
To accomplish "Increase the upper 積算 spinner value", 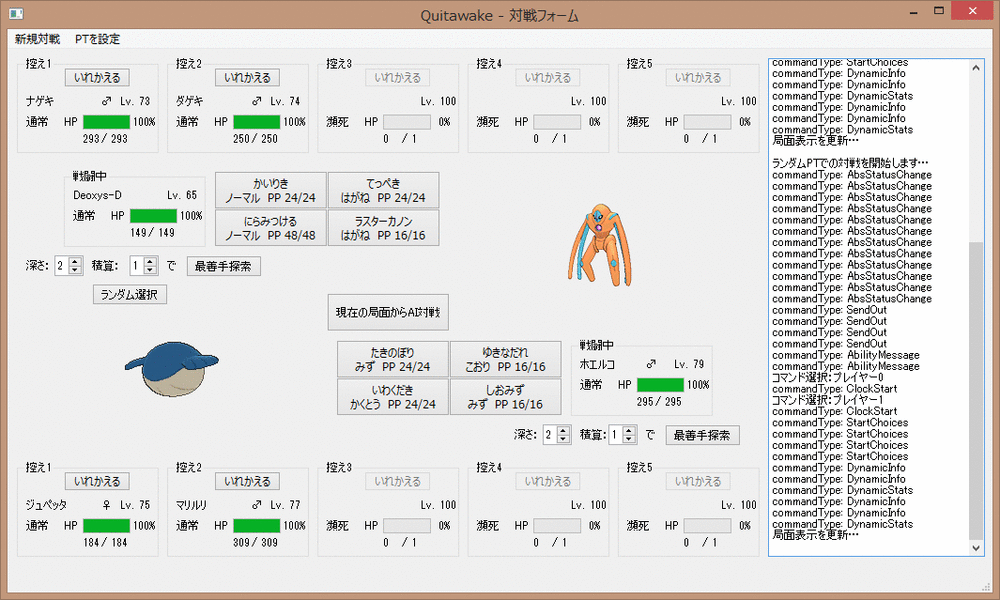I will (x=151, y=261).
